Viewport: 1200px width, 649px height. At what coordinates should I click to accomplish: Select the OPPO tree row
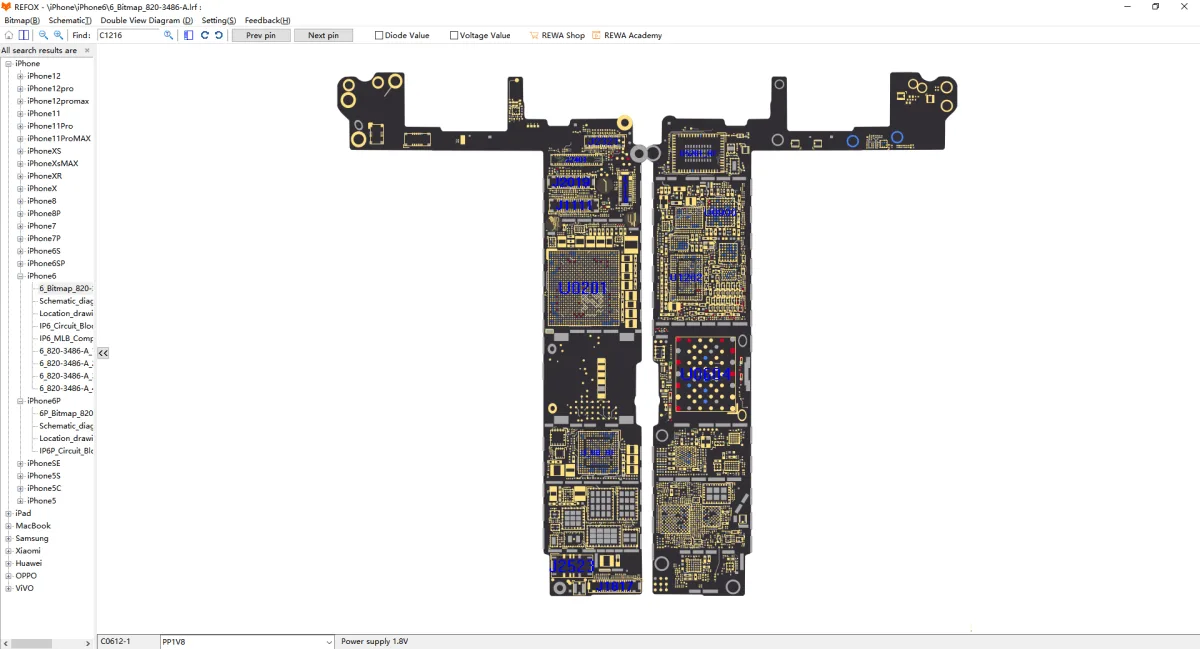tap(26, 576)
